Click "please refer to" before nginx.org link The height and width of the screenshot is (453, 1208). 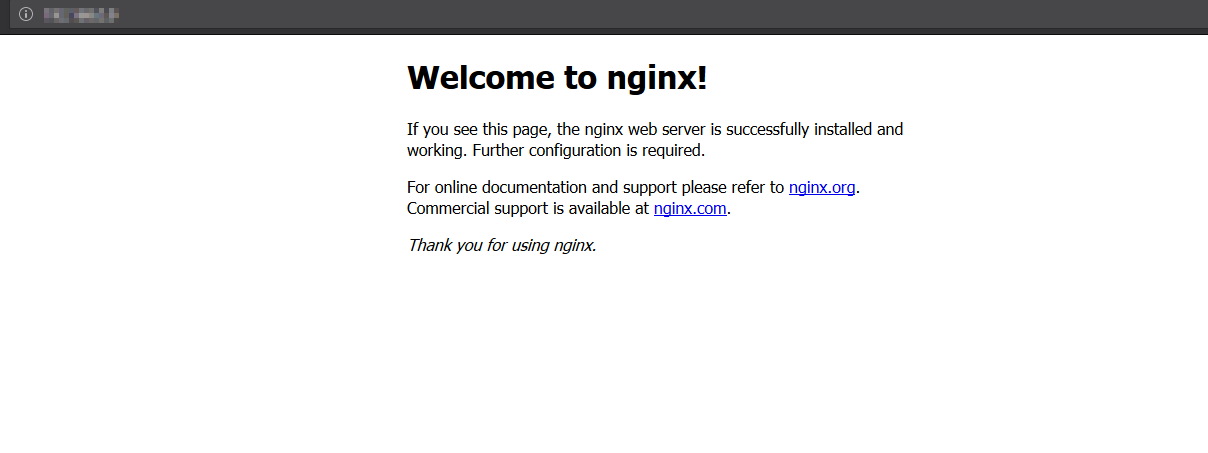[734, 187]
